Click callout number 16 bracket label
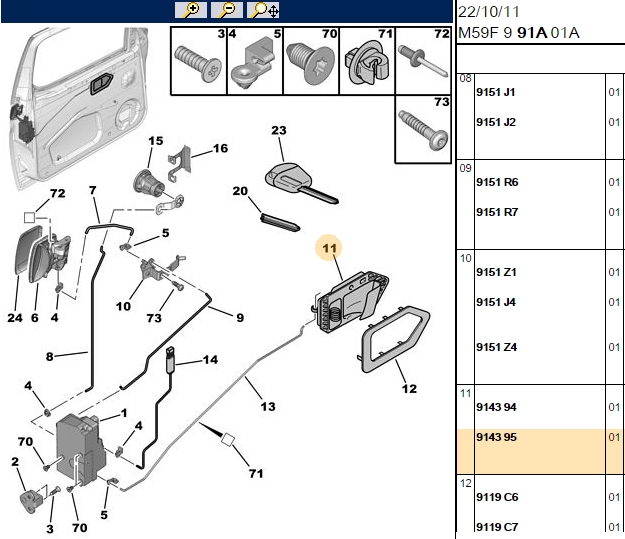The image size is (625, 539). coord(220,148)
